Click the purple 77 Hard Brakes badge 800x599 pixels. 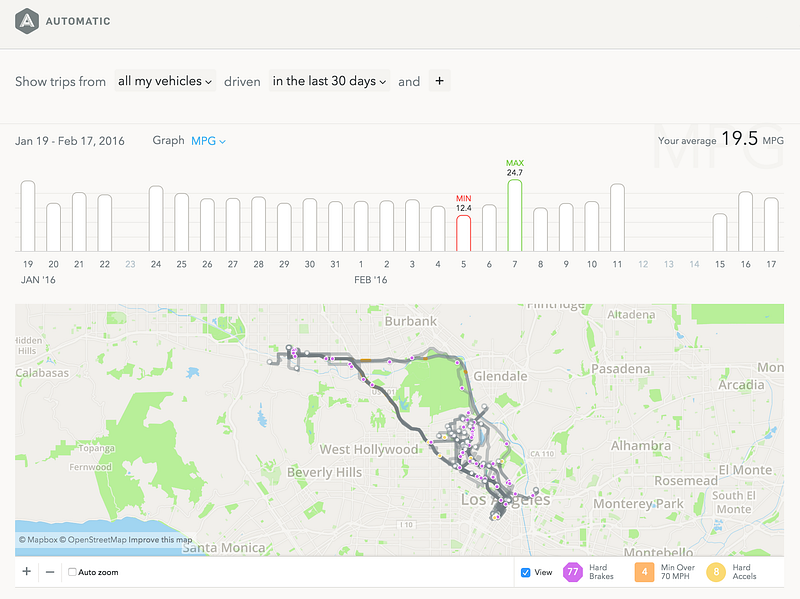tap(572, 572)
